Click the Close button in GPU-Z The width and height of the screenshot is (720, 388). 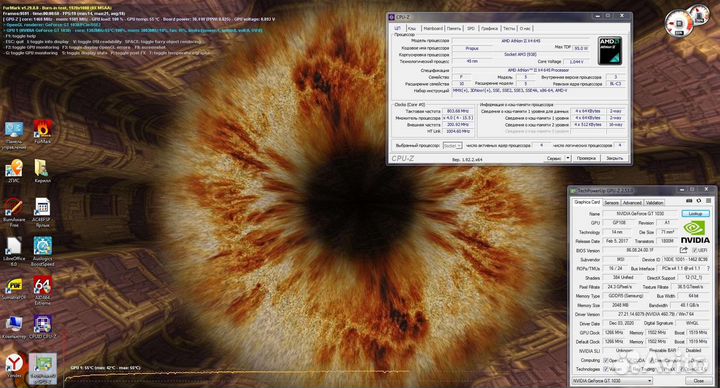point(698,381)
